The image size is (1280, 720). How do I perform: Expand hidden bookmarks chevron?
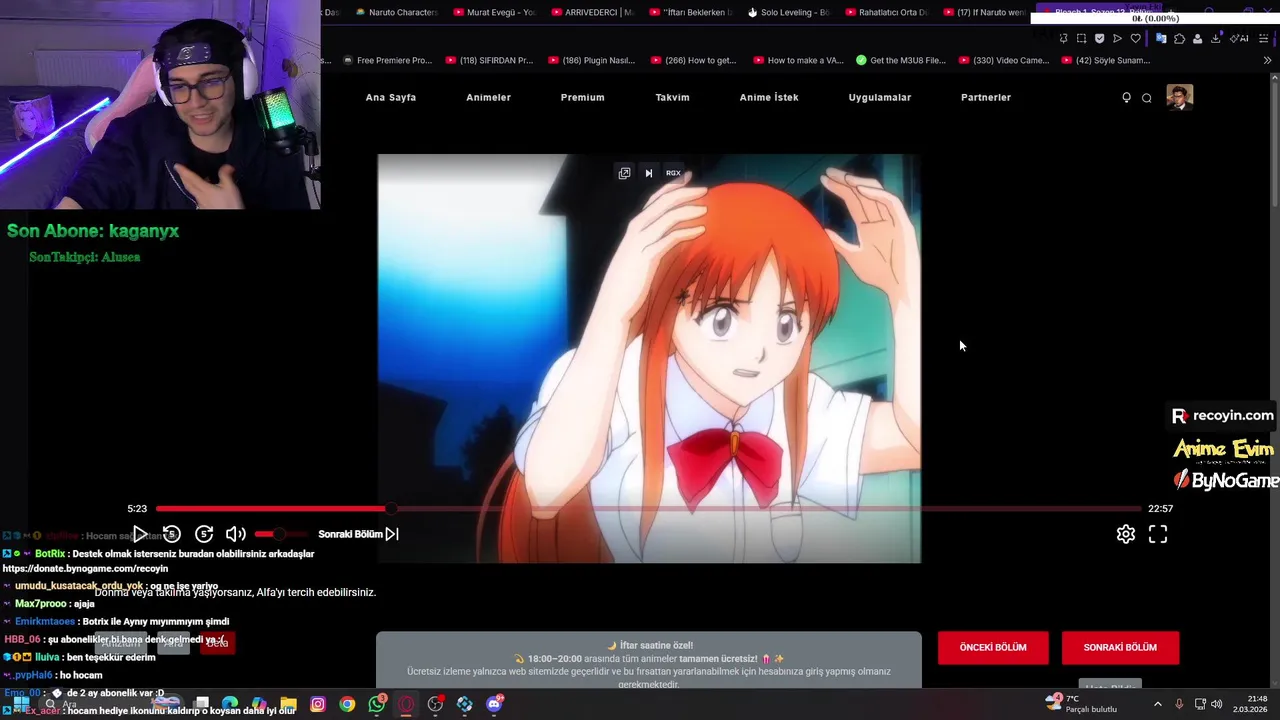click(x=1267, y=60)
